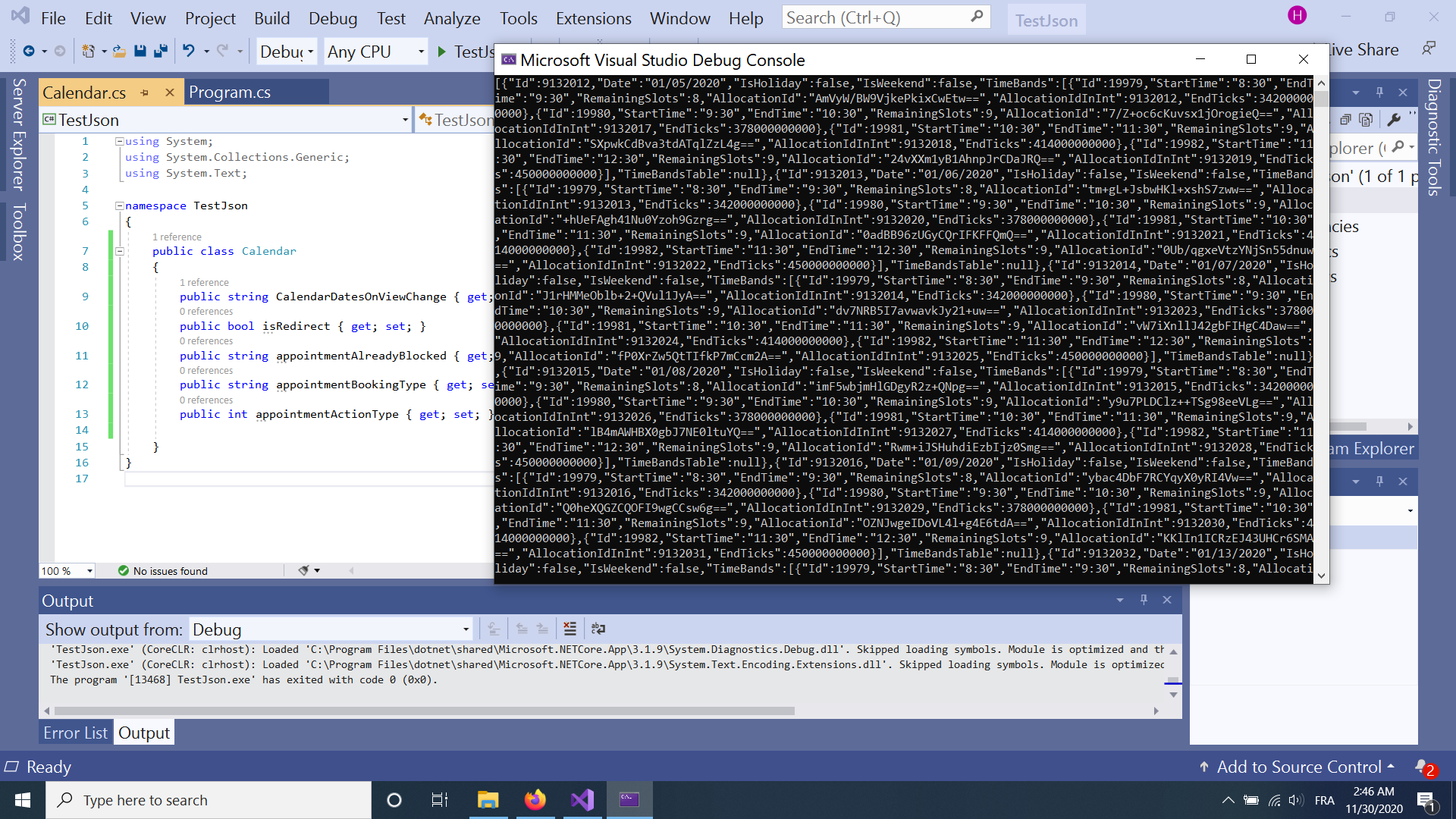Image resolution: width=1456 pixels, height=819 pixels.
Task: Open the File menu
Action: [53, 18]
